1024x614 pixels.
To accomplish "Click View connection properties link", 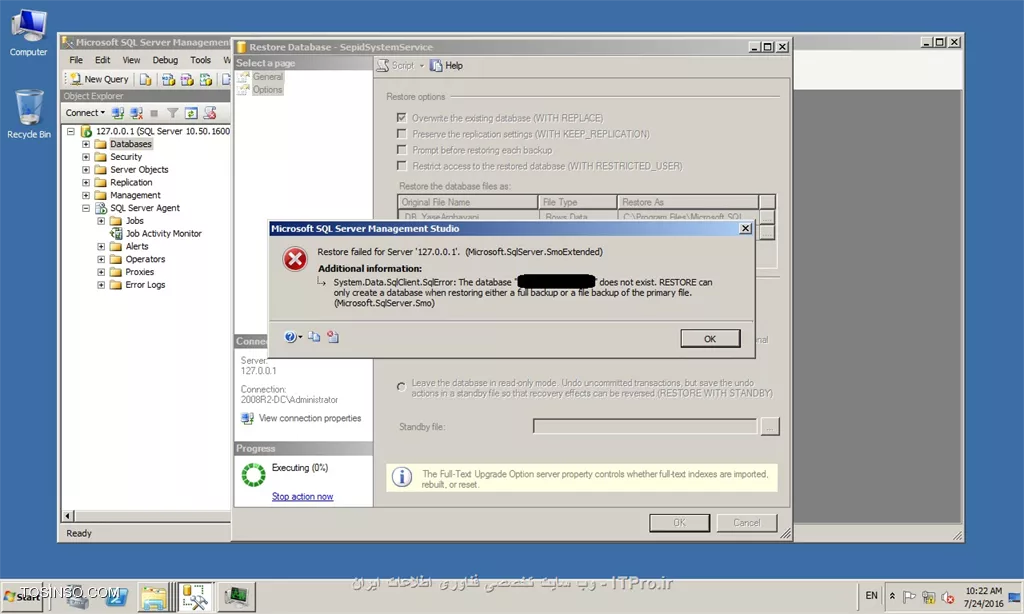I will point(310,418).
